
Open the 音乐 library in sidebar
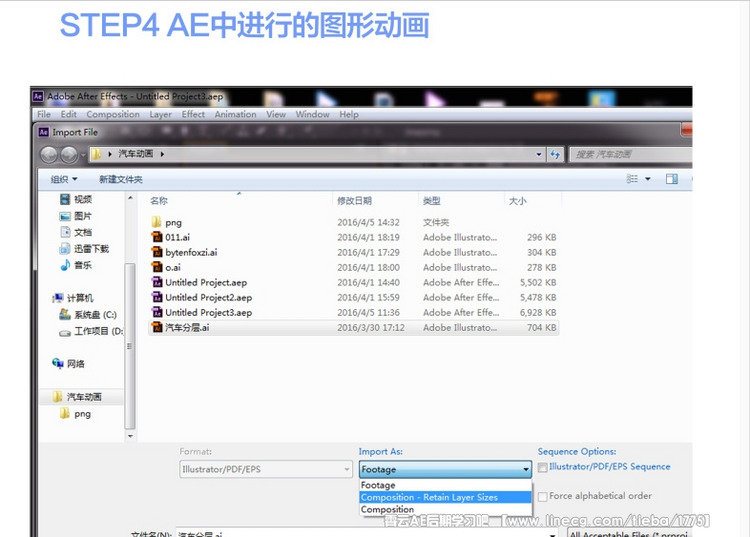click(76, 265)
